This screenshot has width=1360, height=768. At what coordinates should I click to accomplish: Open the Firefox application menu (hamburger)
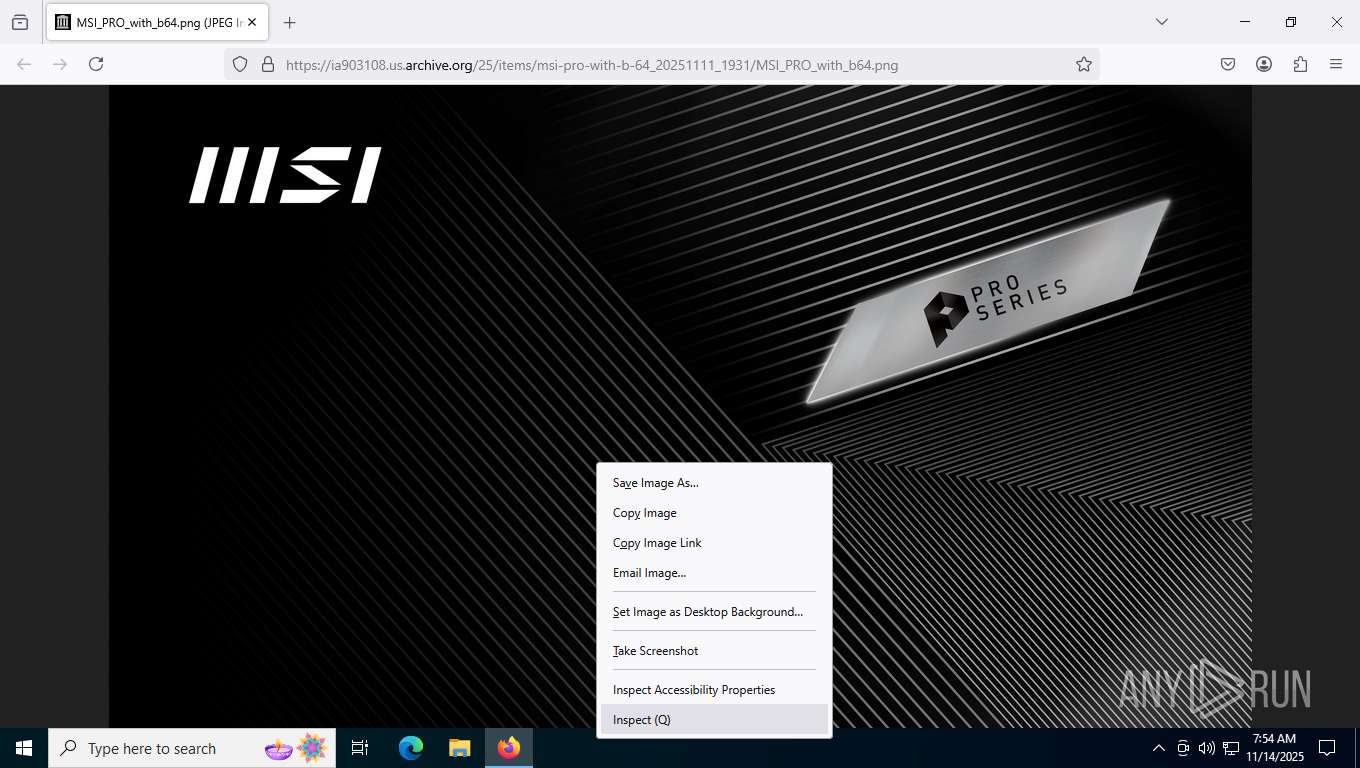coord(1336,64)
